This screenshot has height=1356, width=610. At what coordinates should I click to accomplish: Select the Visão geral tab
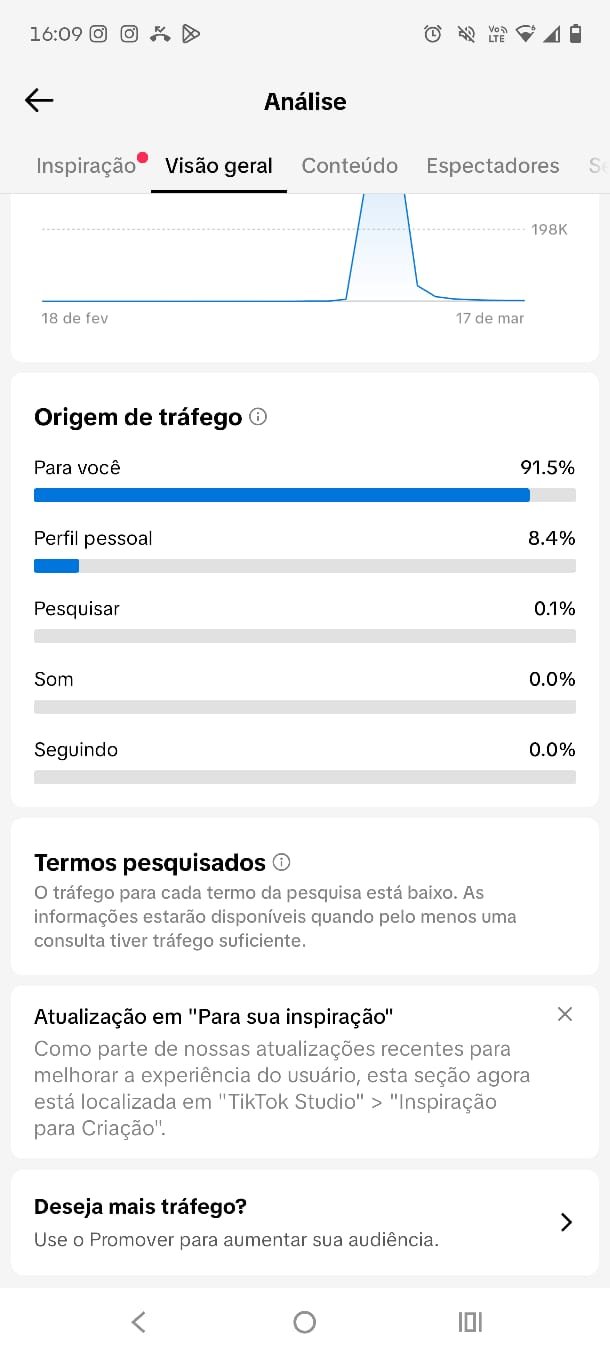pos(219,166)
